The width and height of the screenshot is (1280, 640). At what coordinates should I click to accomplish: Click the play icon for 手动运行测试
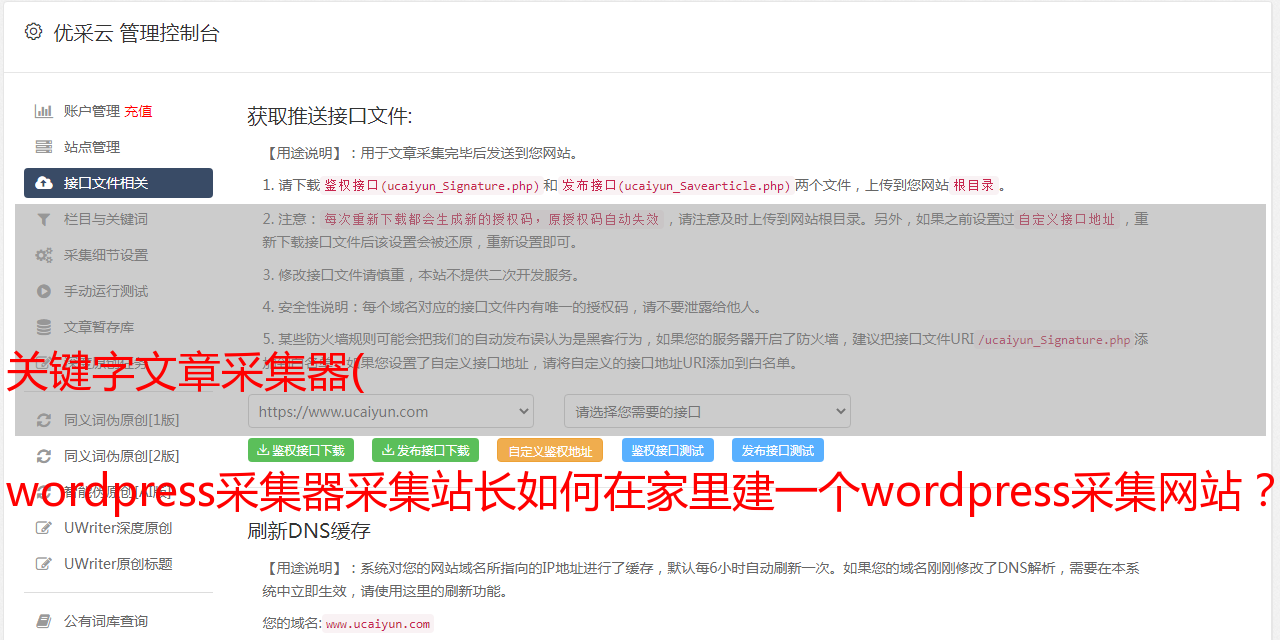tap(44, 291)
